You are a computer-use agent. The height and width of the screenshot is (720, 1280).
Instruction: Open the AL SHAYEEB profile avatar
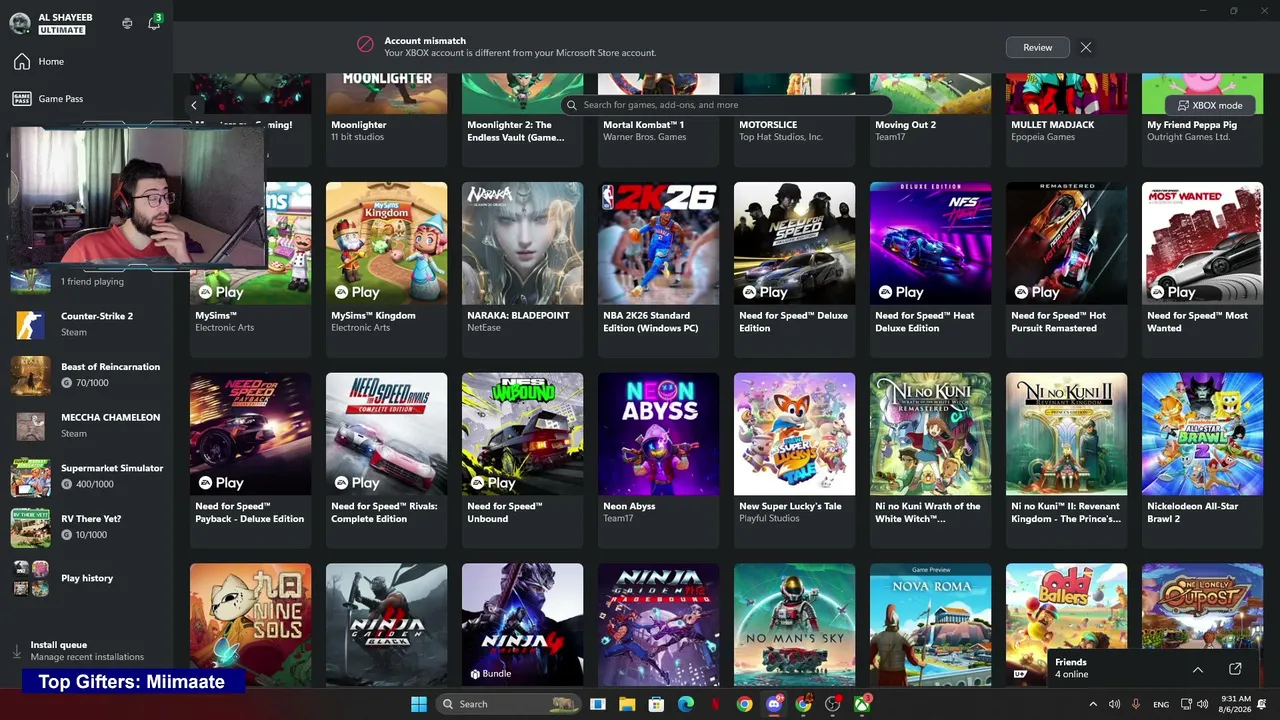(x=20, y=23)
